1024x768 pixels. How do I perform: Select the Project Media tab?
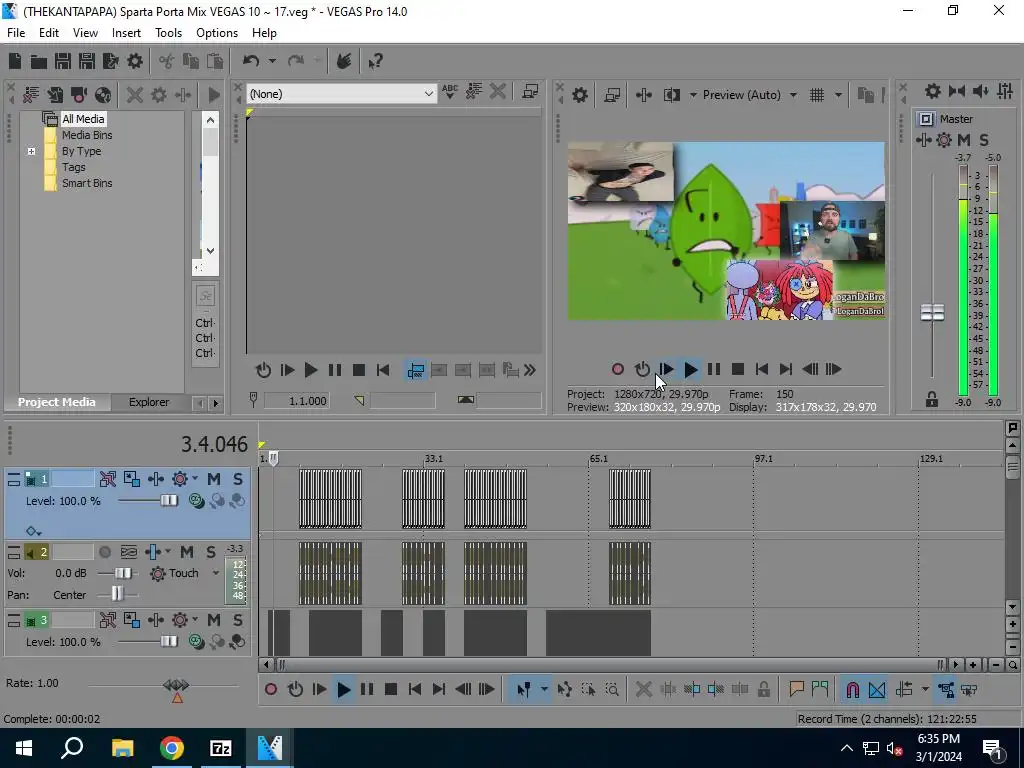point(56,402)
